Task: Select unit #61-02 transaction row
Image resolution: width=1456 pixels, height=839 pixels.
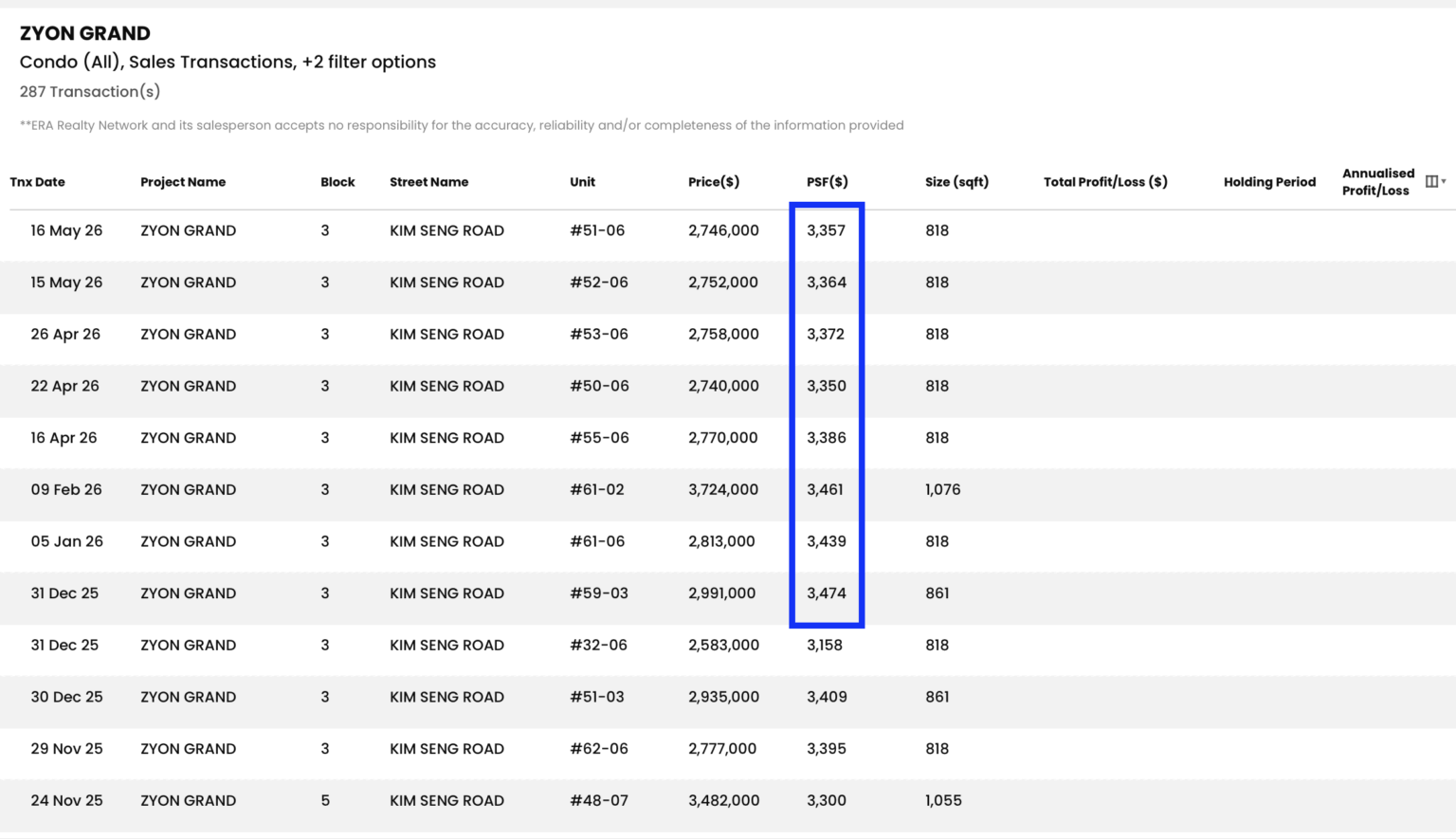Action: 728,490
